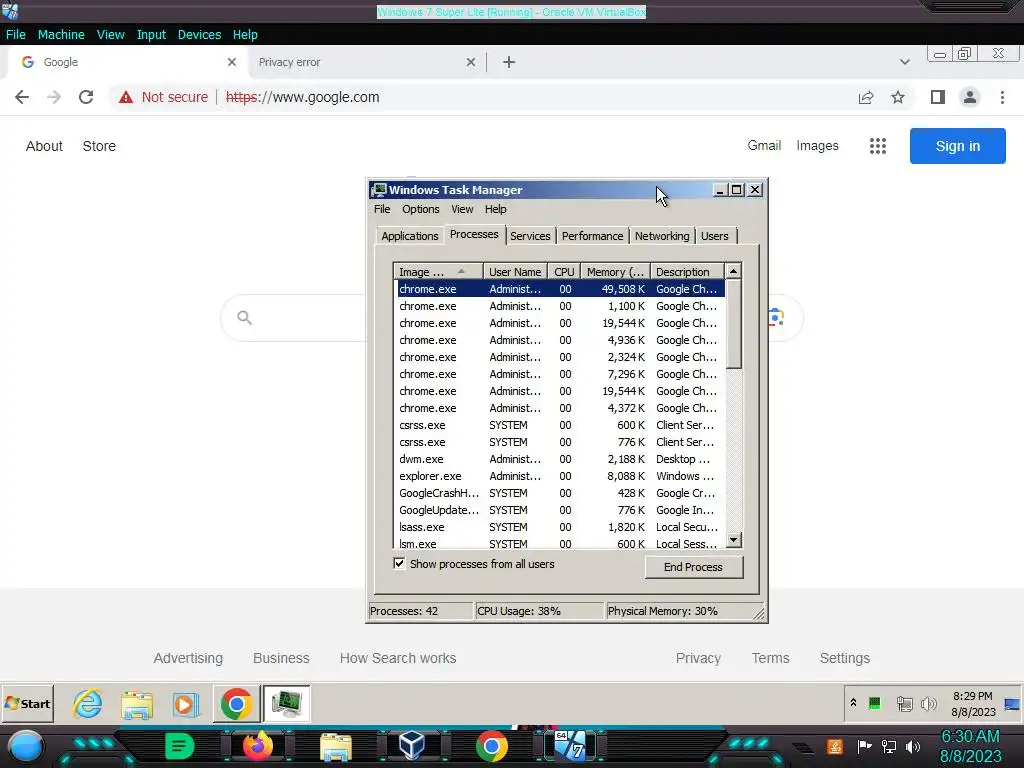The height and width of the screenshot is (768, 1024).
Task: Open a new Chrome tab with plus icon
Action: (x=509, y=62)
